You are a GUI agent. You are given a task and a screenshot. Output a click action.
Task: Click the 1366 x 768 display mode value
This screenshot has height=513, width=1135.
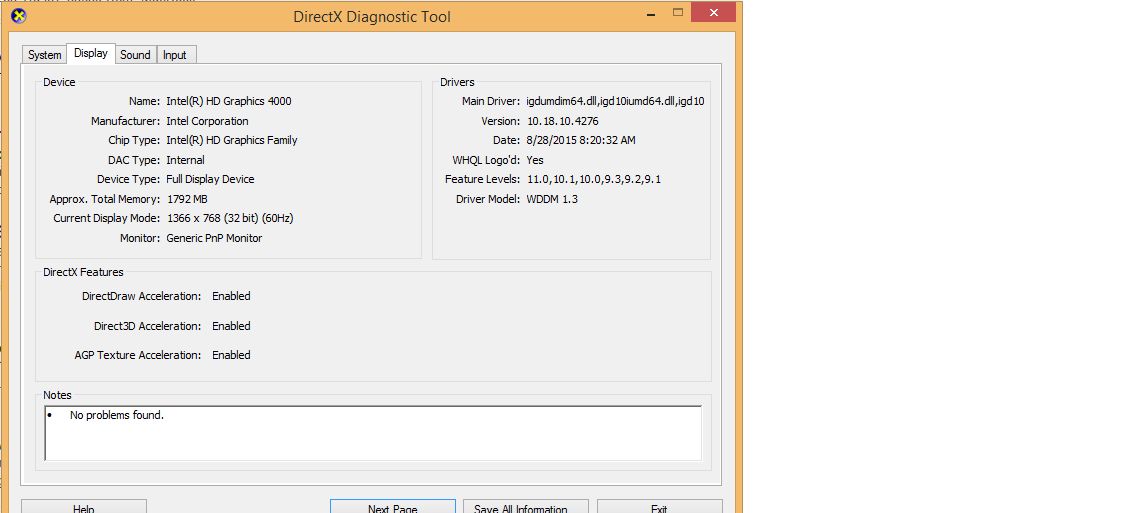click(229, 218)
